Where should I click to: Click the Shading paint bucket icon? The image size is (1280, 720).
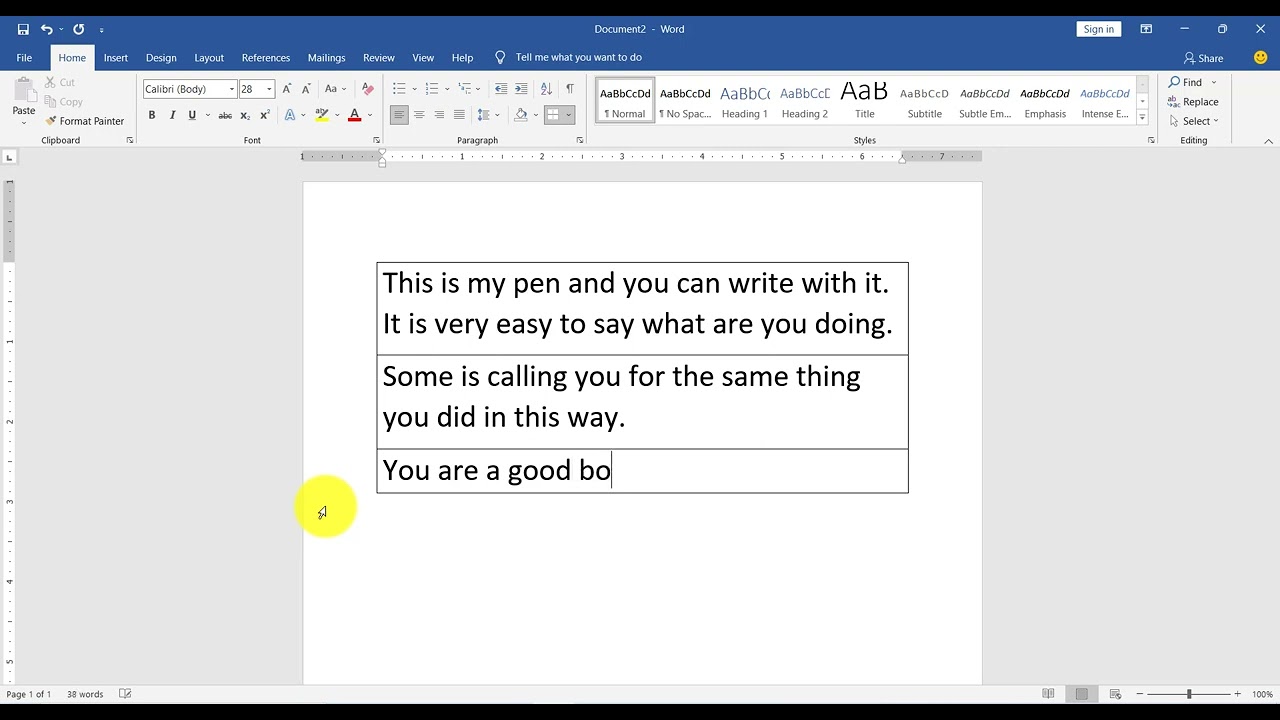pos(520,115)
